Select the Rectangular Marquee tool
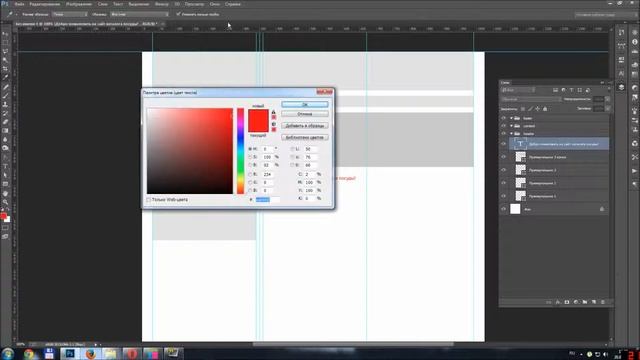 5,42
